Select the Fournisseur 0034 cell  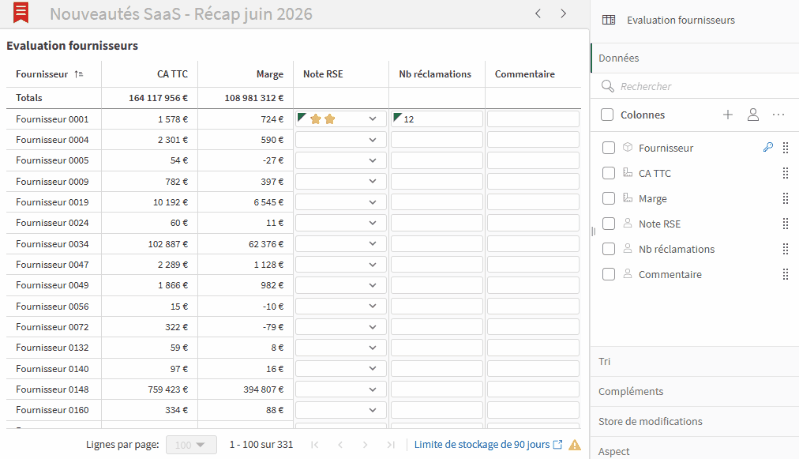coord(52,244)
